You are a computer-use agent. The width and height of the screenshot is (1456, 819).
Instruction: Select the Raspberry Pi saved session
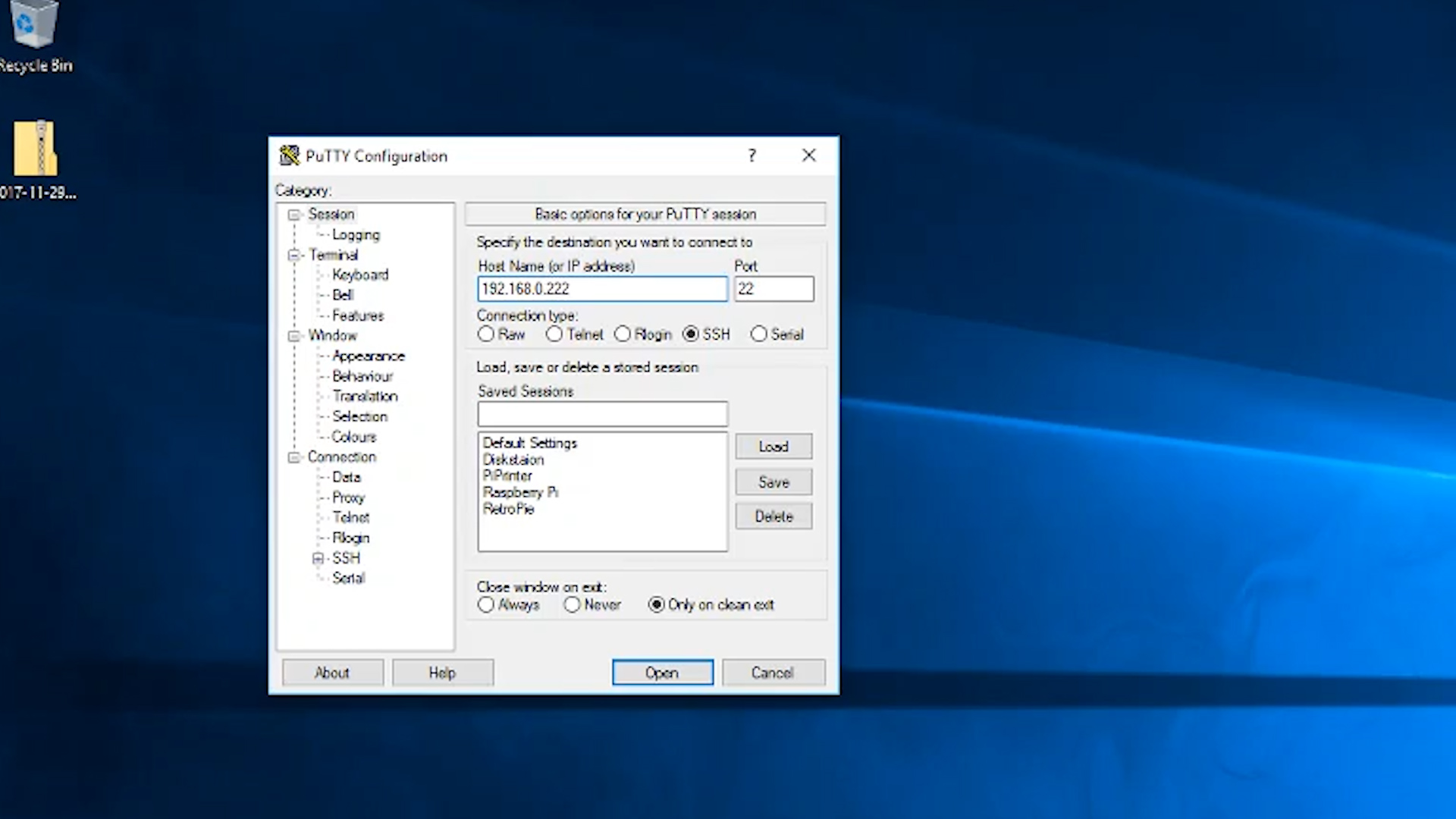point(520,492)
